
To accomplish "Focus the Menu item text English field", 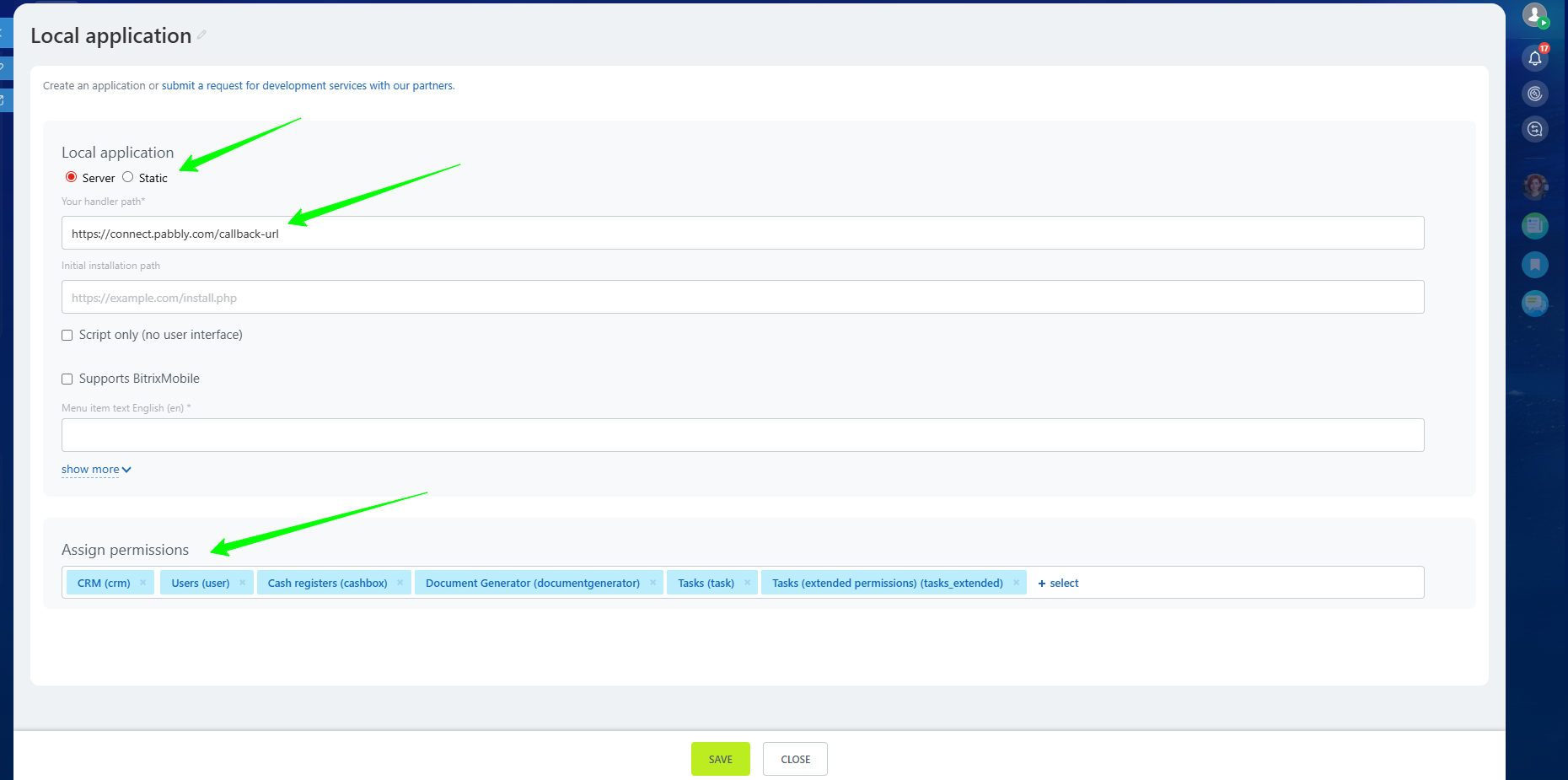I will [x=742, y=435].
